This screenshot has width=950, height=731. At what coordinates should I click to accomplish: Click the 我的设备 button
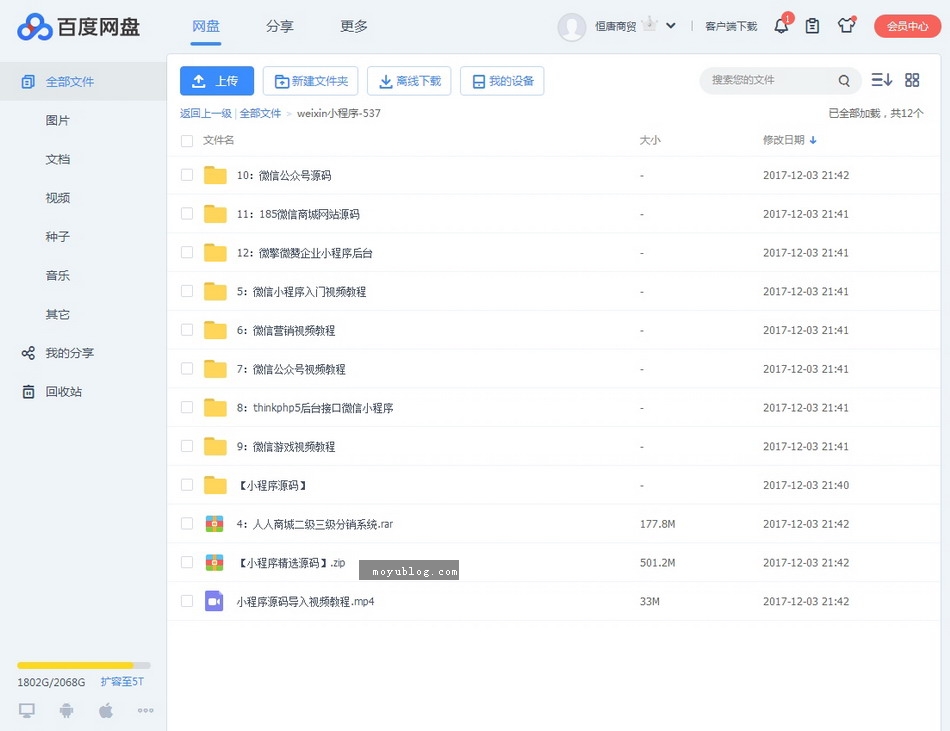tap(502, 81)
